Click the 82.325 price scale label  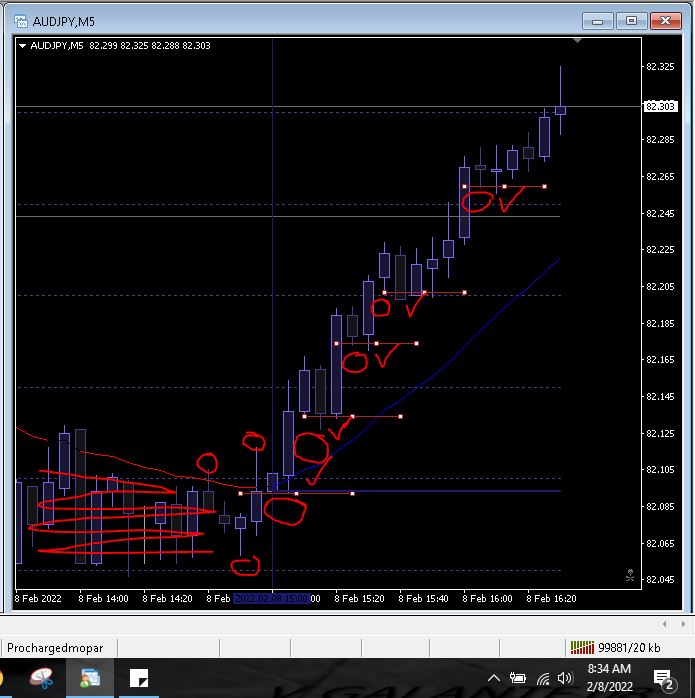coord(660,67)
